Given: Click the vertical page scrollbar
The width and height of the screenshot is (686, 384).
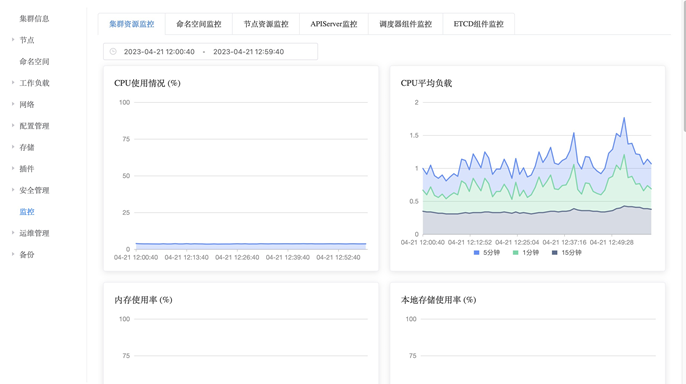Looking at the screenshot, I should (x=684, y=66).
